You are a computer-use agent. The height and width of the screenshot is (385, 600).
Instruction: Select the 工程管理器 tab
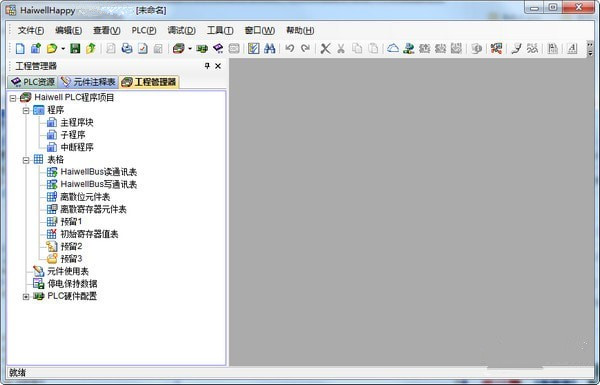[x=149, y=82]
